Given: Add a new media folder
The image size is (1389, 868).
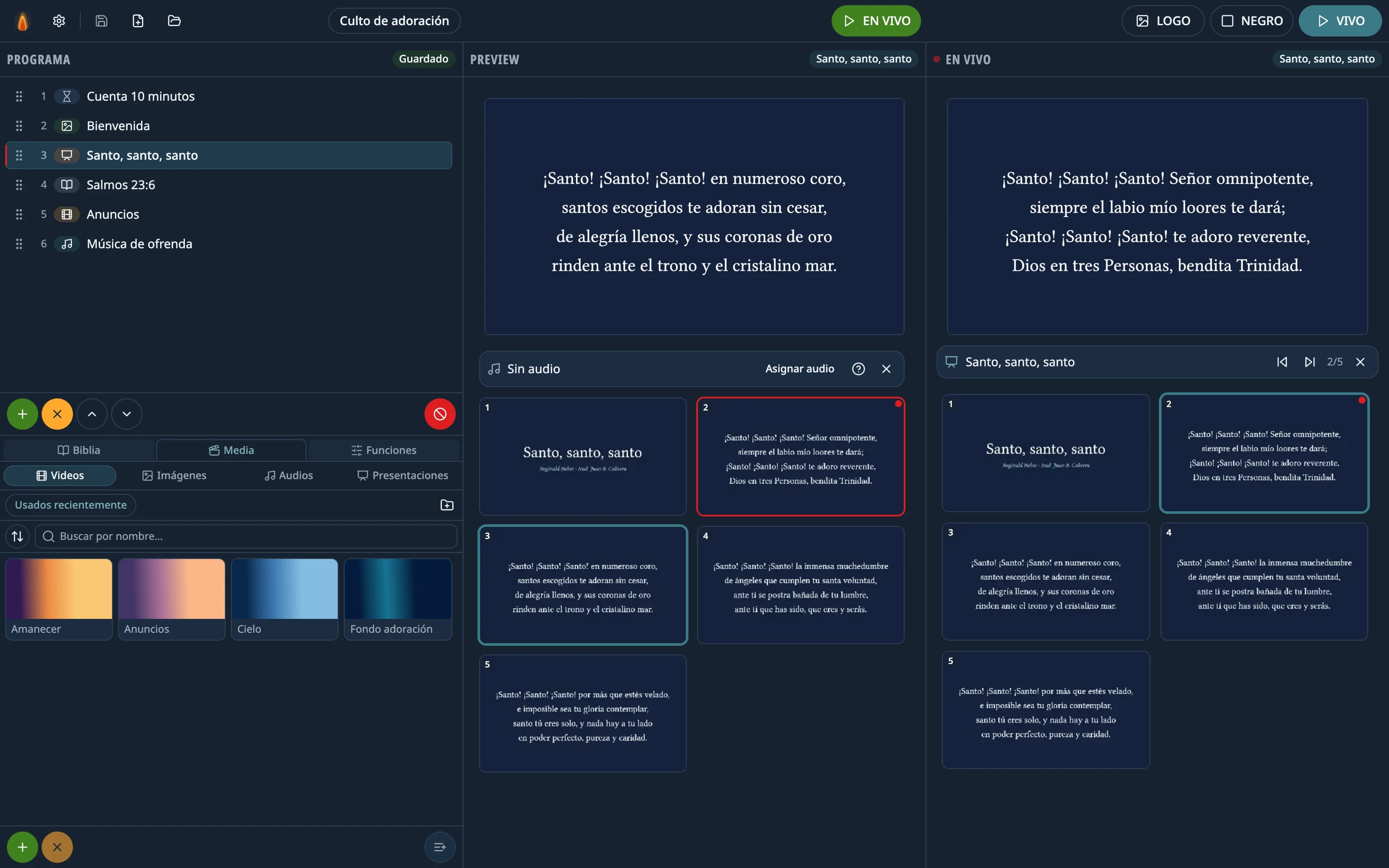Looking at the screenshot, I should pyautogui.click(x=447, y=505).
